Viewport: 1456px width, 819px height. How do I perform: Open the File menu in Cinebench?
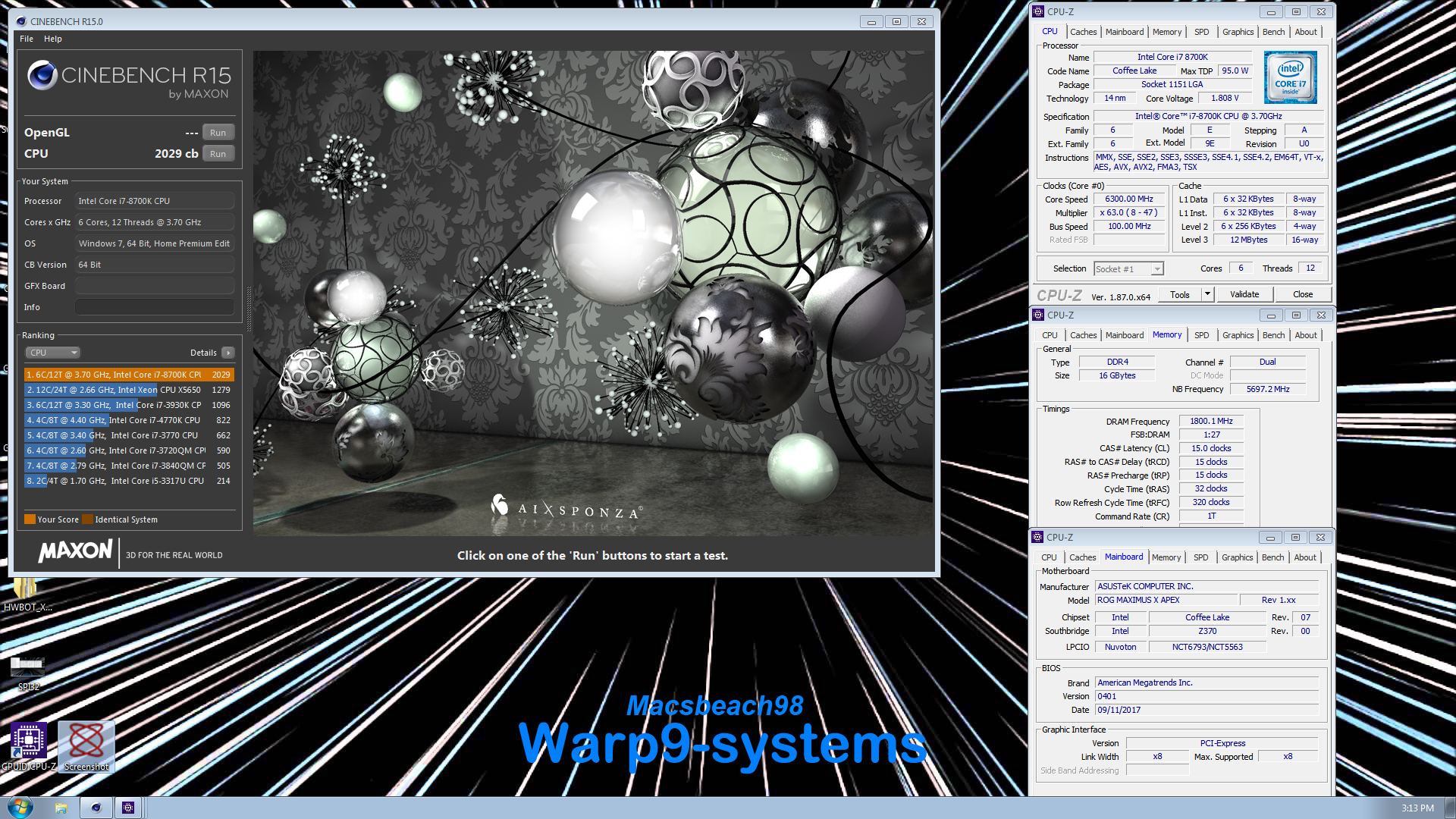27,39
